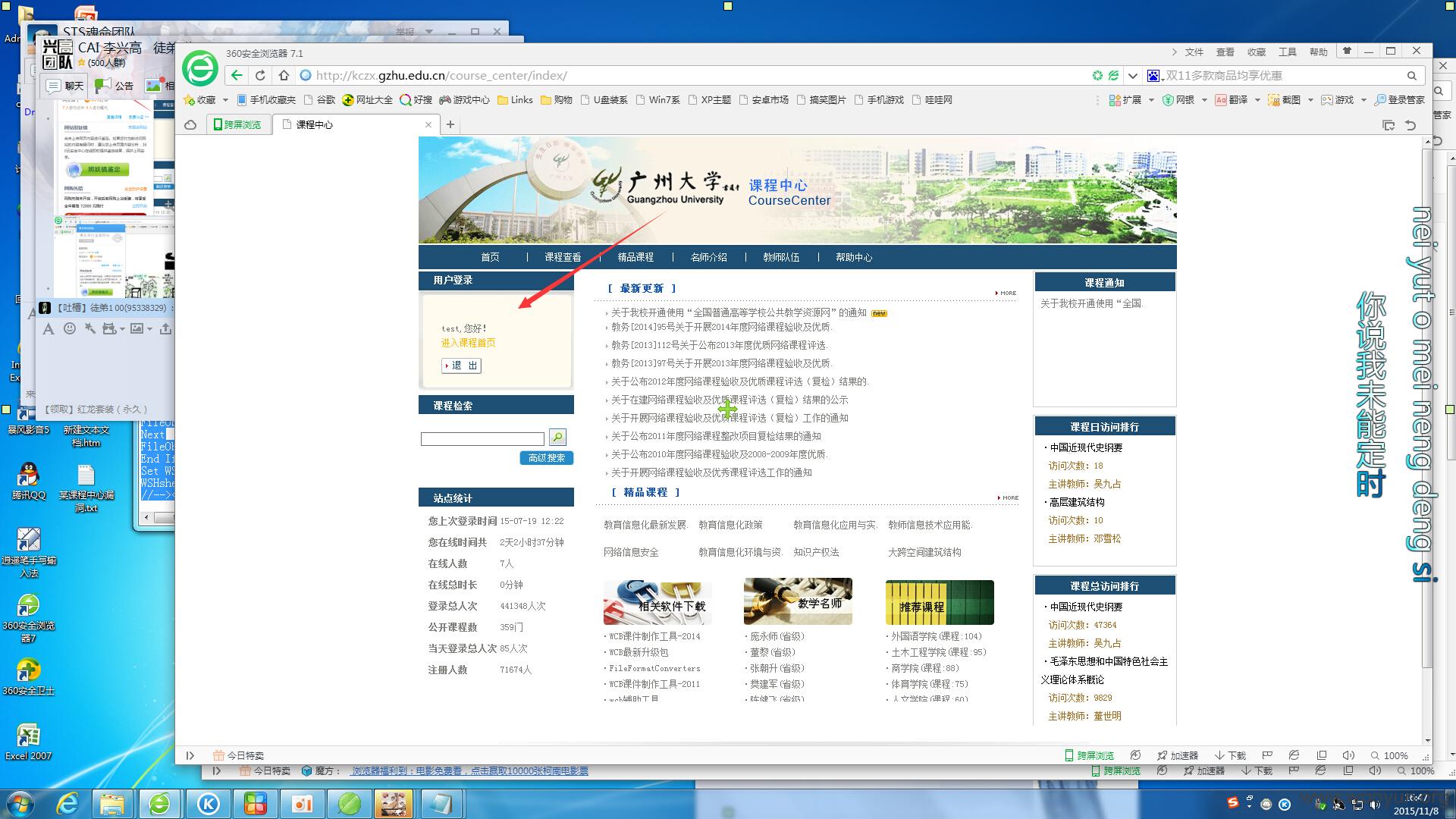Click the restore closed tab undo icon

[x=1410, y=125]
